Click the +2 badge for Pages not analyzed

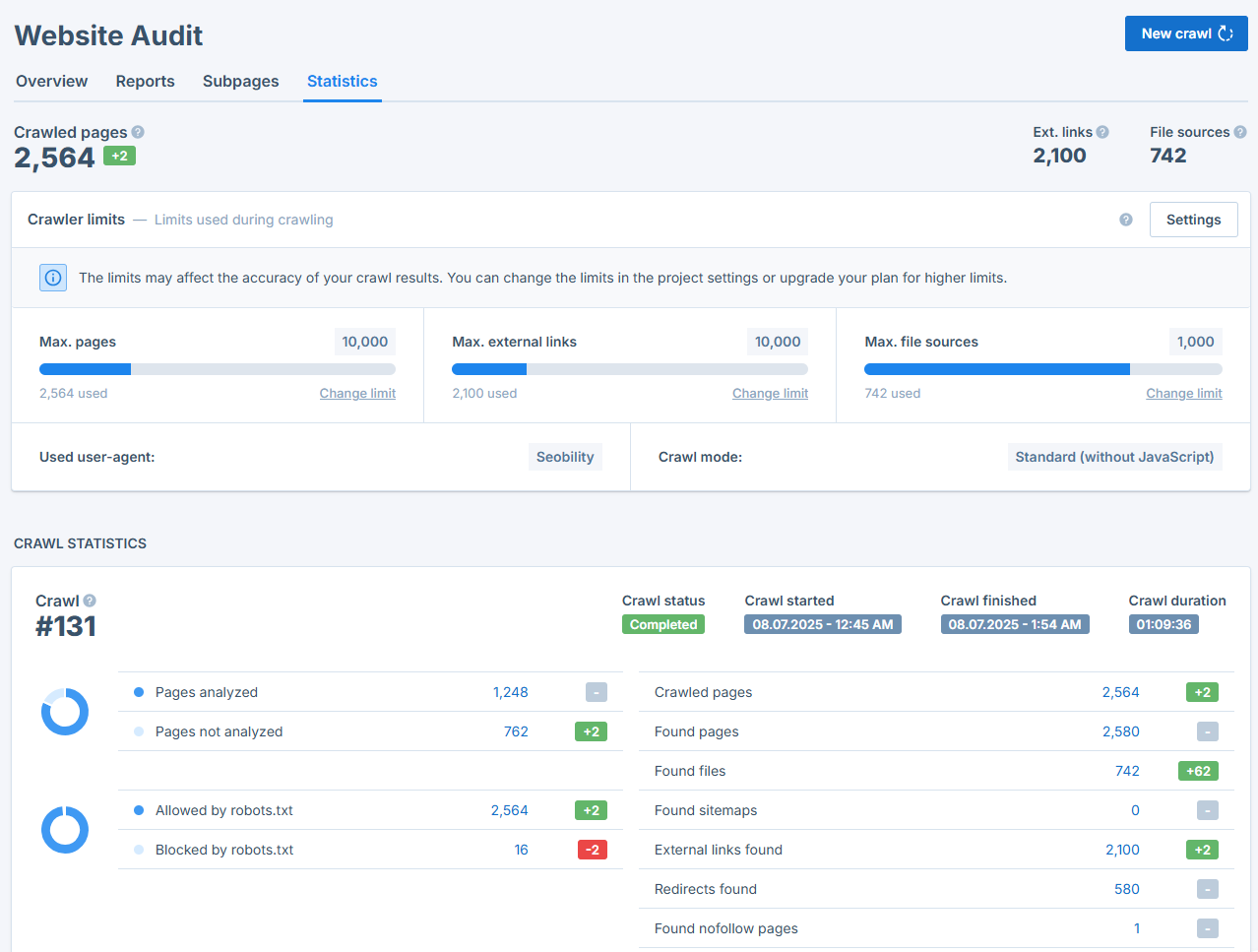click(x=591, y=731)
